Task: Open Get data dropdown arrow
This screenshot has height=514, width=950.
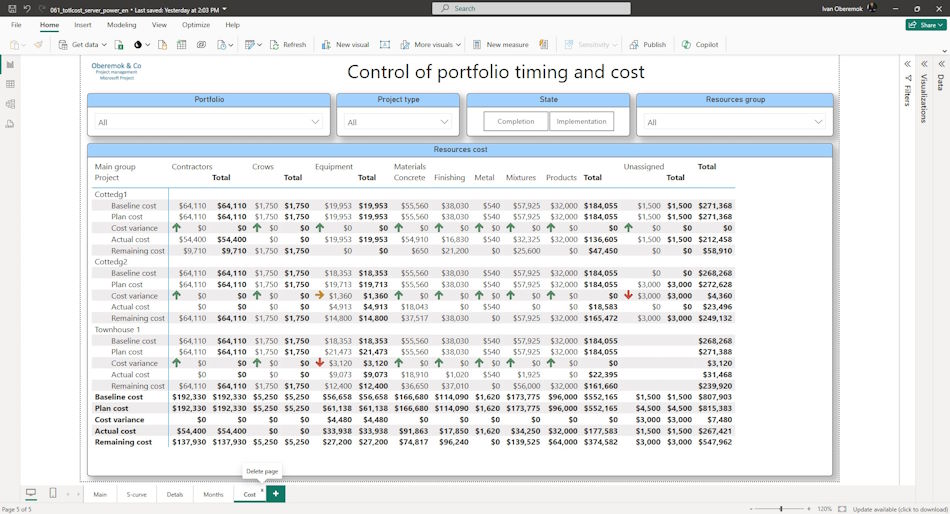Action: pyautogui.click(x=104, y=45)
